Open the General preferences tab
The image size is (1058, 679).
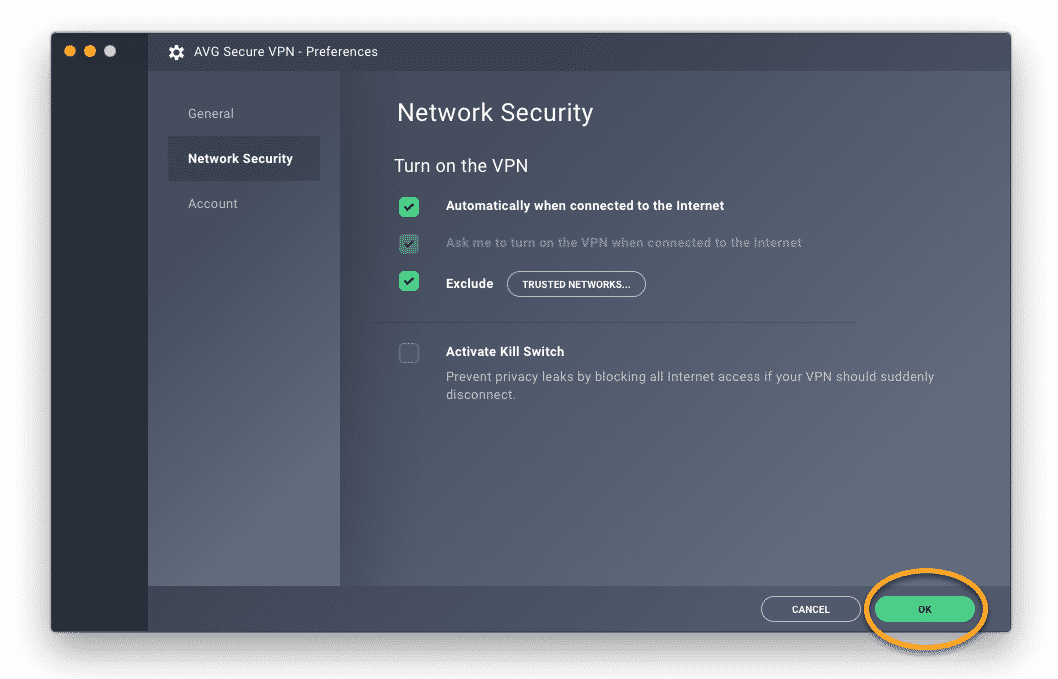(211, 114)
